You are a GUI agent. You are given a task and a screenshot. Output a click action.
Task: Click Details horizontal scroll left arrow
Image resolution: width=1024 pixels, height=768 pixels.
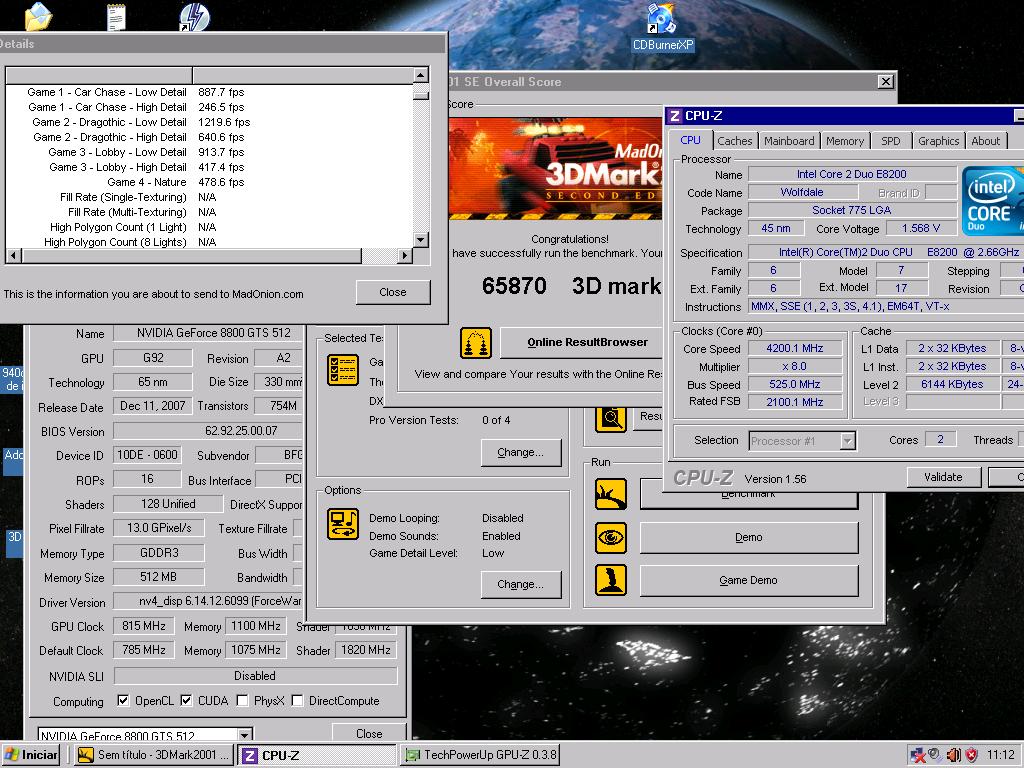coord(13,255)
